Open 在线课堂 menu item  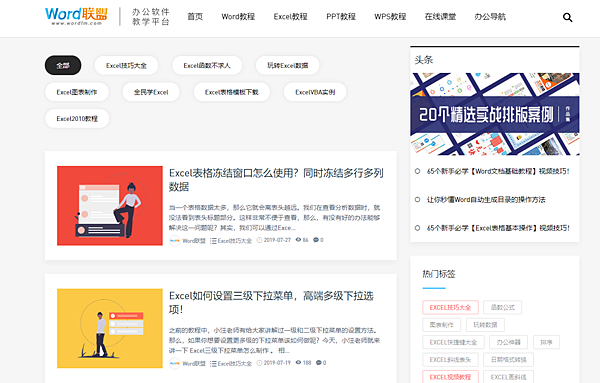point(440,16)
